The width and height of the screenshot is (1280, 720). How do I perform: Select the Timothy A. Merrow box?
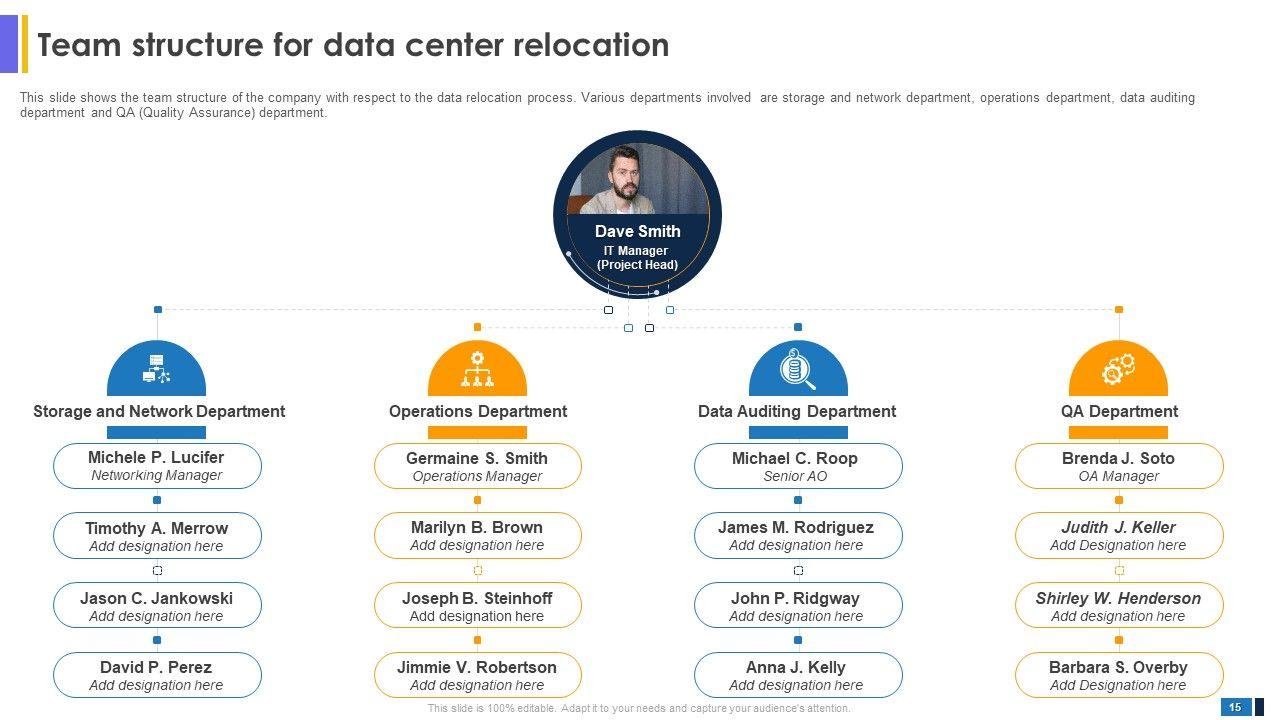(157, 536)
